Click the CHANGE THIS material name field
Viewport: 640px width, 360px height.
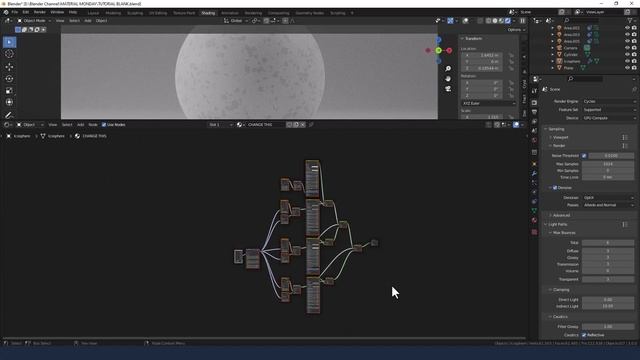click(265, 124)
